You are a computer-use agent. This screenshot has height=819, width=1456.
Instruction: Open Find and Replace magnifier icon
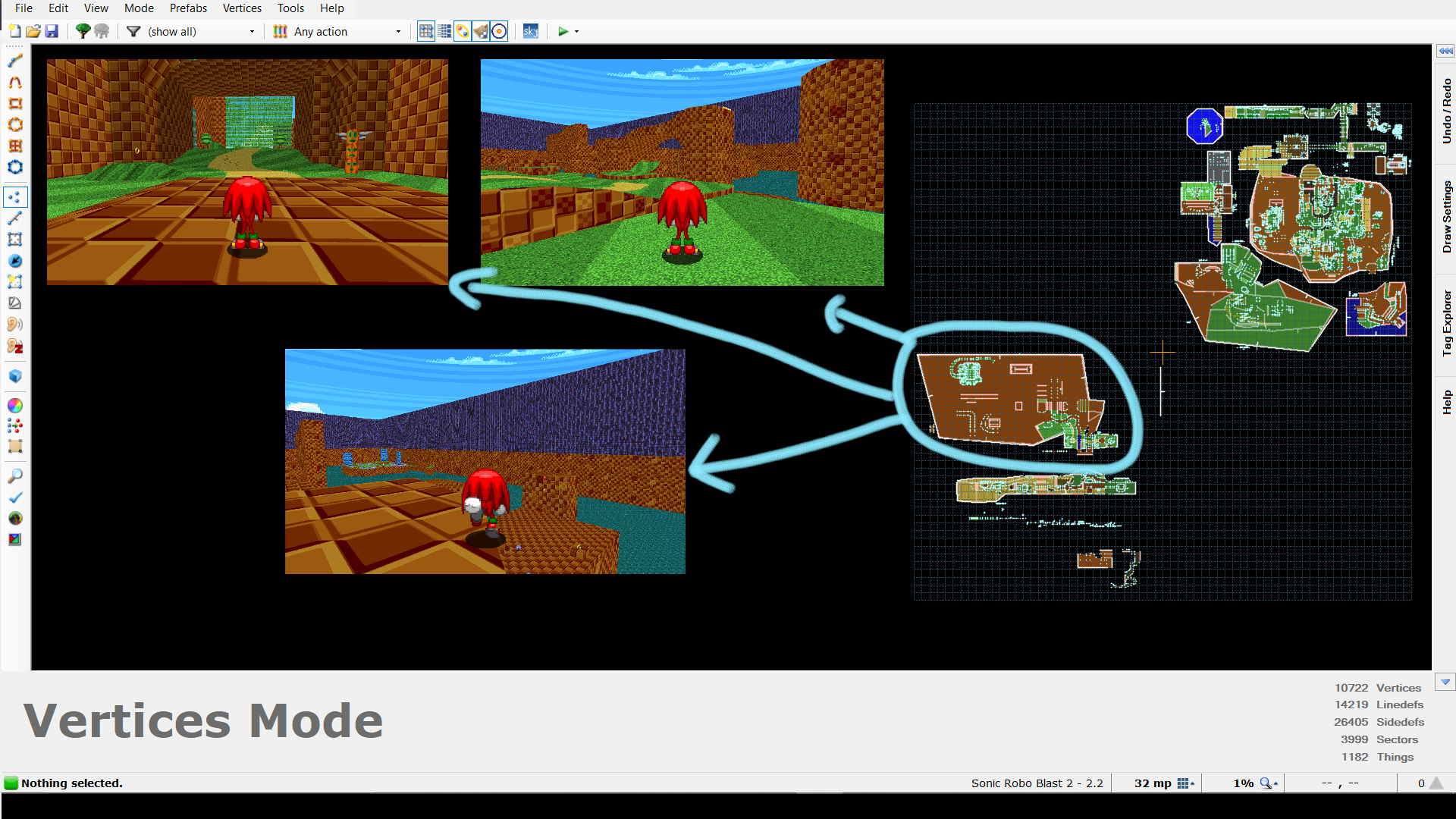pyautogui.click(x=15, y=476)
